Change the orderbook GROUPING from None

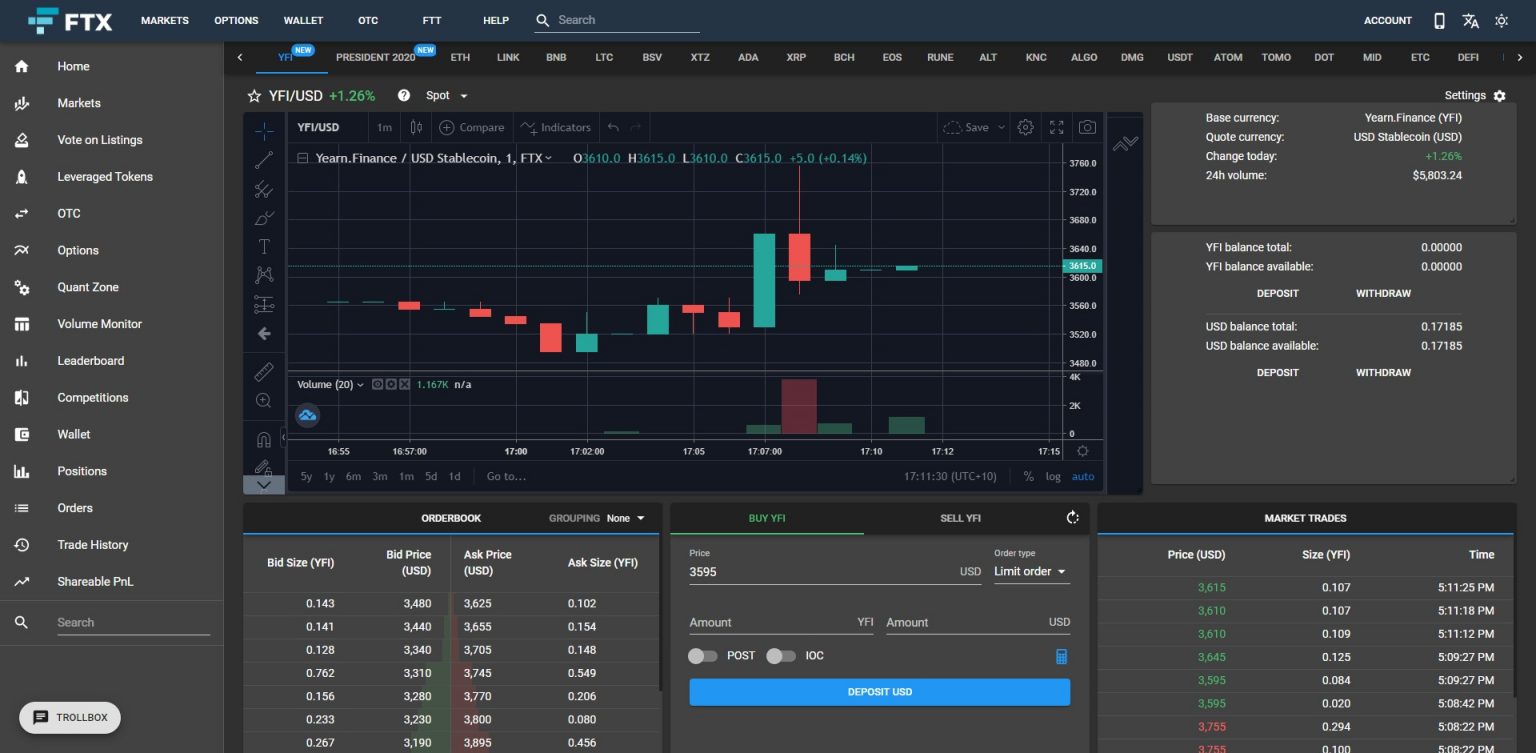pos(621,518)
